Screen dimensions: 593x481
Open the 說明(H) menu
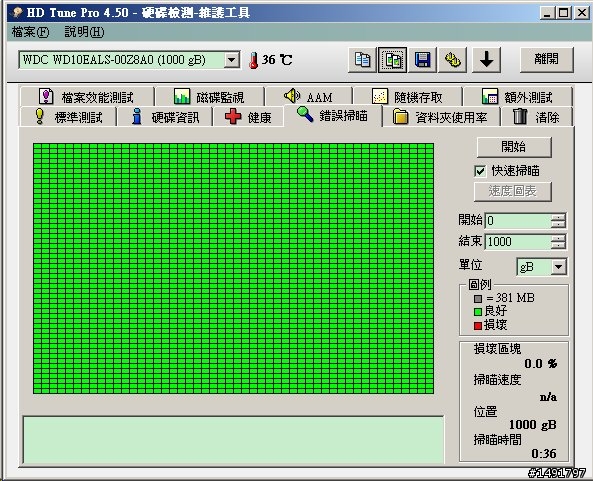(84, 32)
